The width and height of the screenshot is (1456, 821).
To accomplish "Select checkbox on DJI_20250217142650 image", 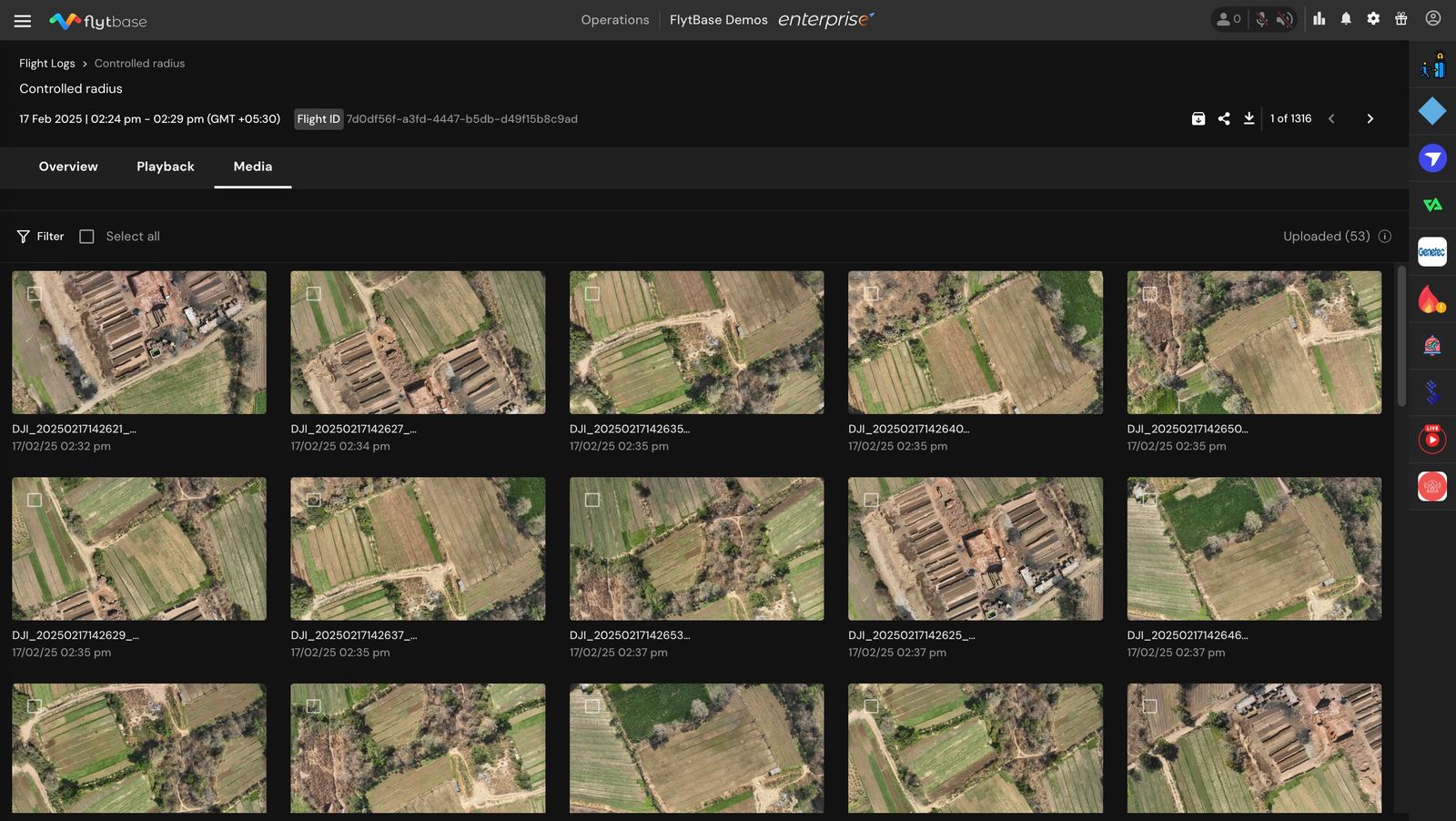I will pos(1150,294).
